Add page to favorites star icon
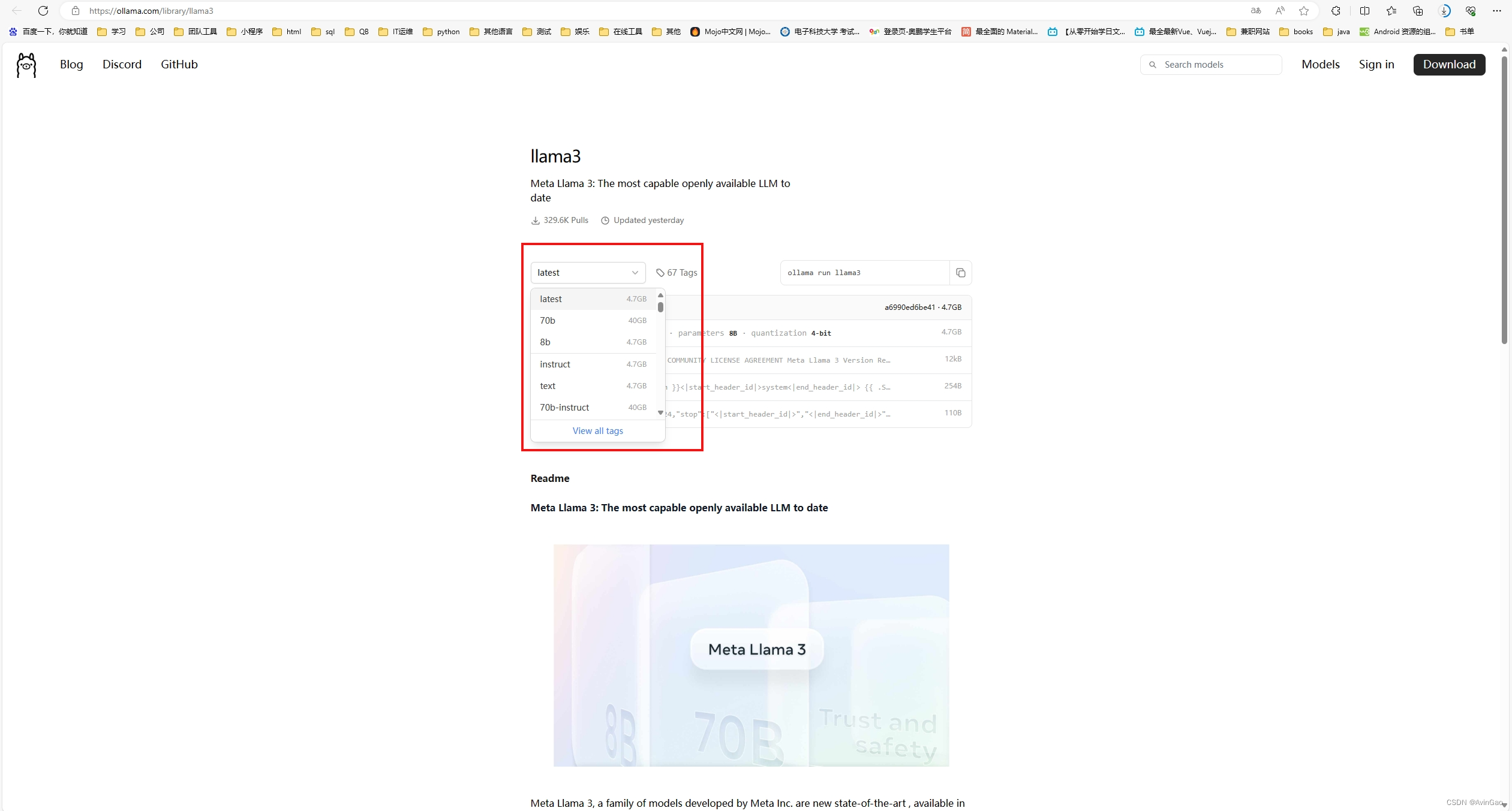The image size is (1512, 811). click(x=1303, y=11)
